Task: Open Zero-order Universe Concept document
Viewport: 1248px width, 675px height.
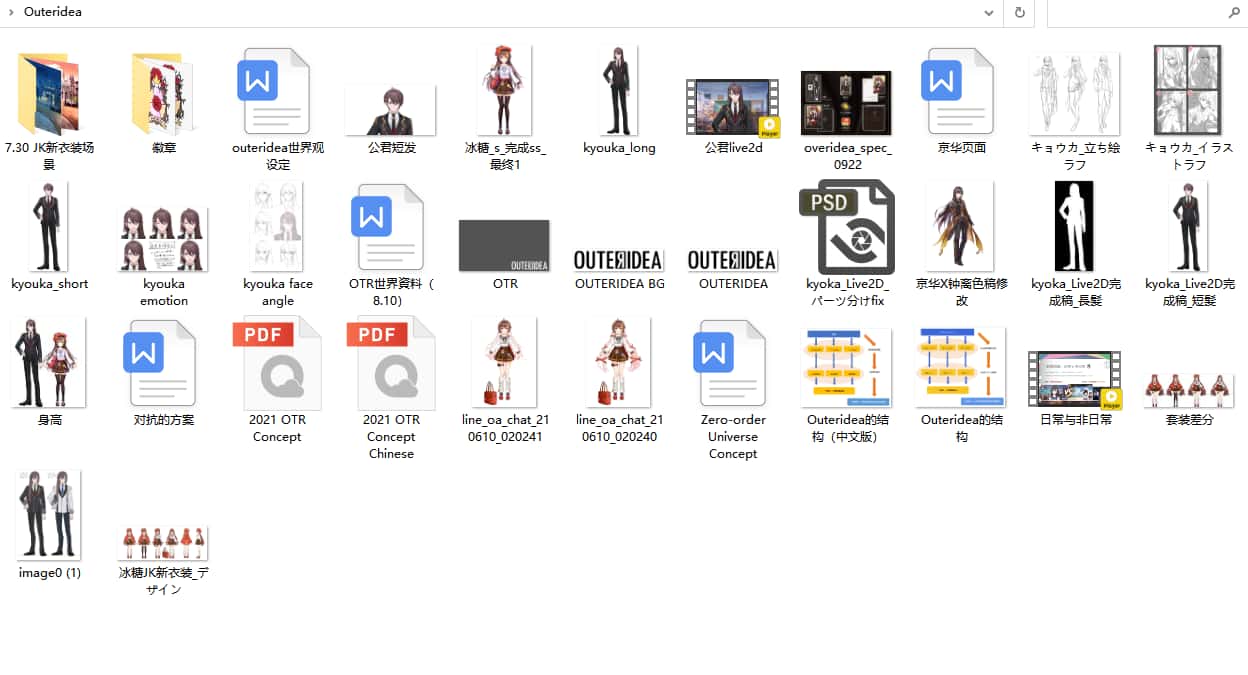Action: 733,364
